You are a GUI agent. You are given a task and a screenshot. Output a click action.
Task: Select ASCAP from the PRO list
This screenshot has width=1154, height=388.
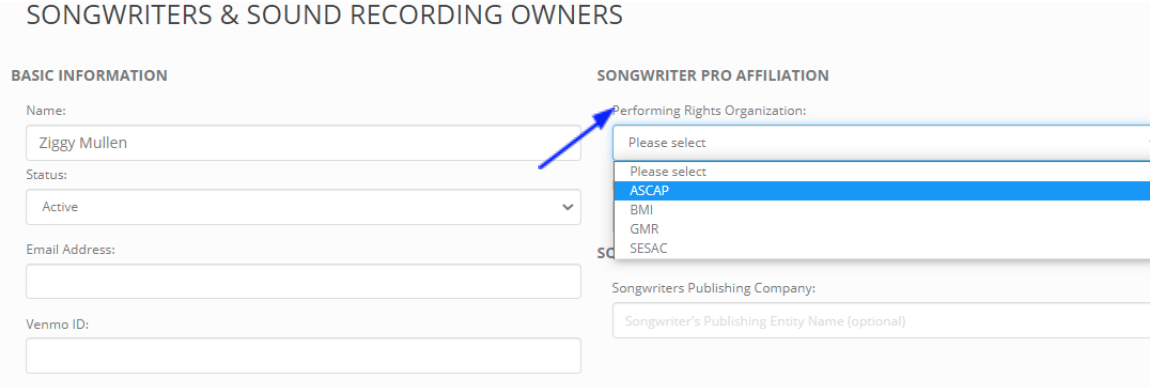point(882,191)
